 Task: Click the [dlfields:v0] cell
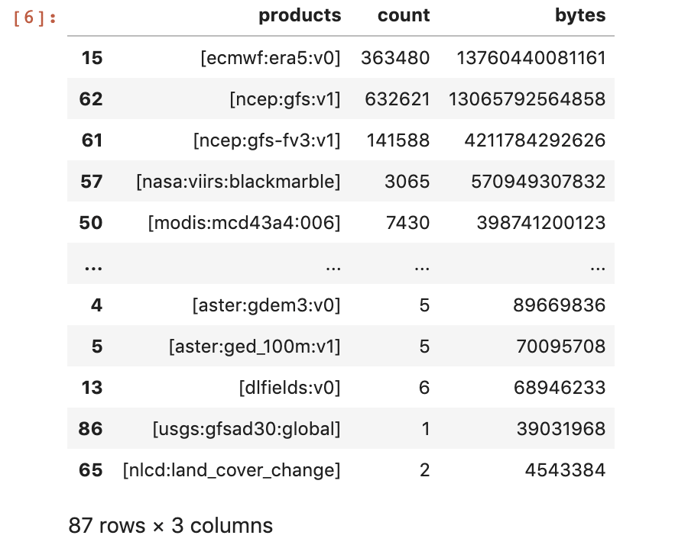coord(290,388)
